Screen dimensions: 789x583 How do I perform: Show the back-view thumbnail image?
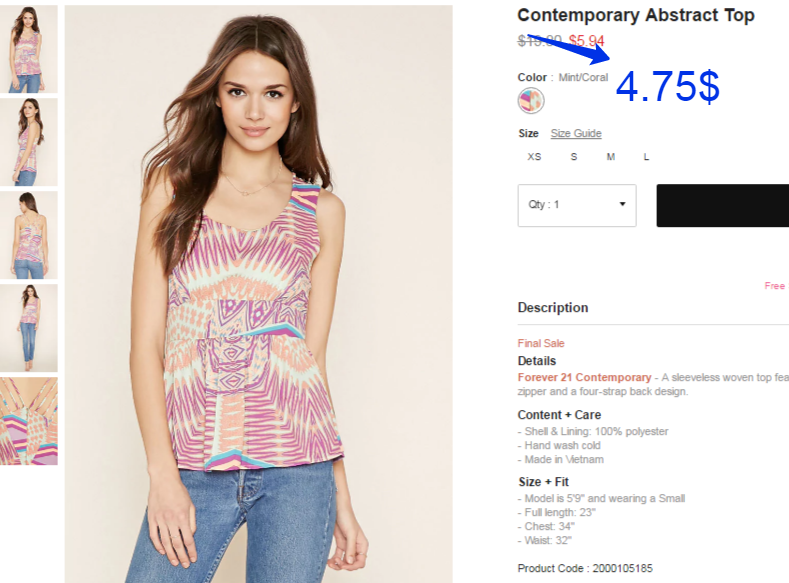coord(29,235)
